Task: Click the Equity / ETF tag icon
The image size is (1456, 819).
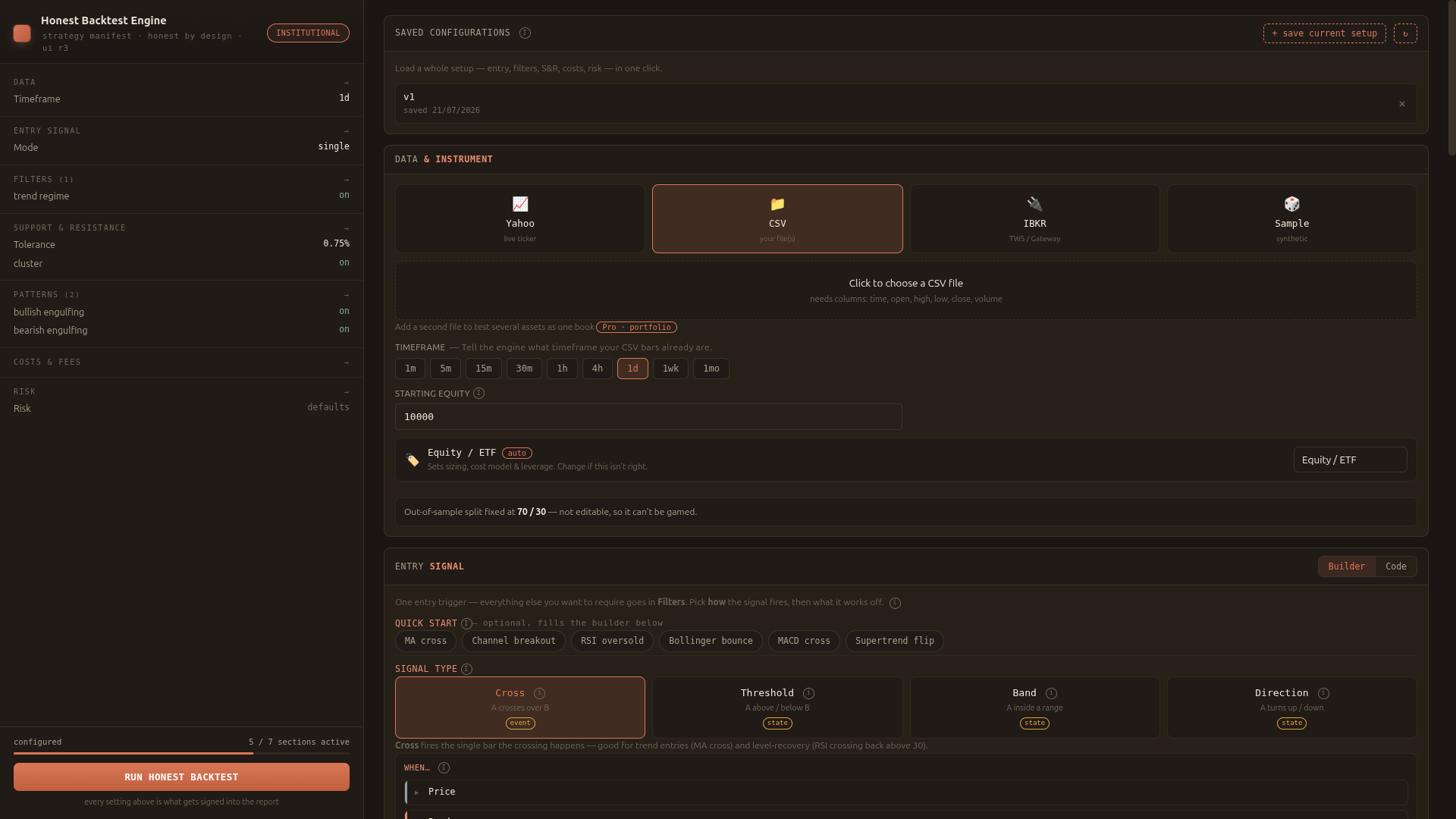Action: [413, 460]
